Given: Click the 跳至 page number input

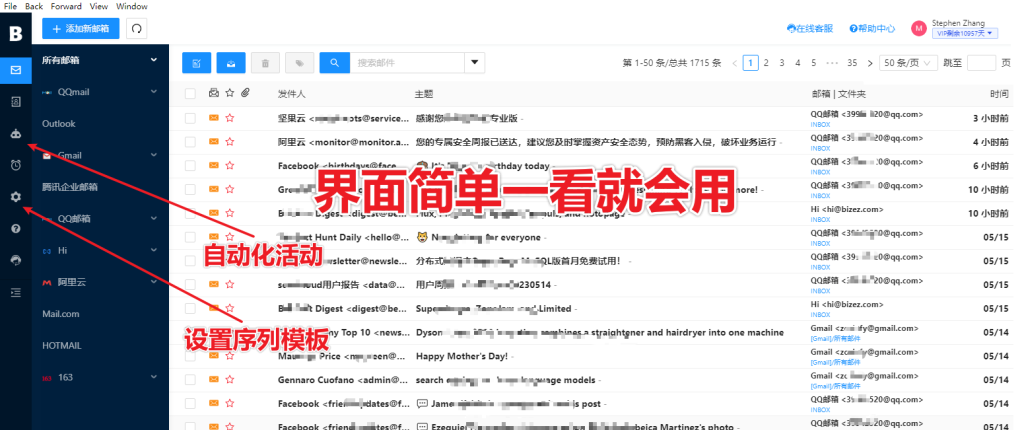Looking at the screenshot, I should tap(981, 63).
